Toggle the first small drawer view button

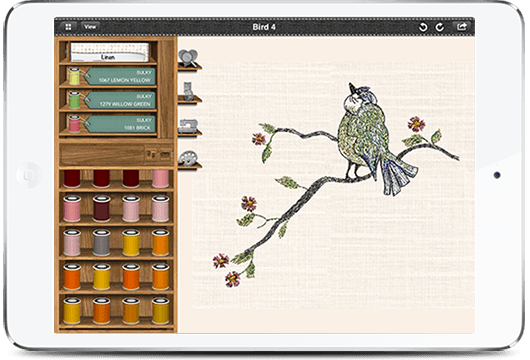(151, 155)
